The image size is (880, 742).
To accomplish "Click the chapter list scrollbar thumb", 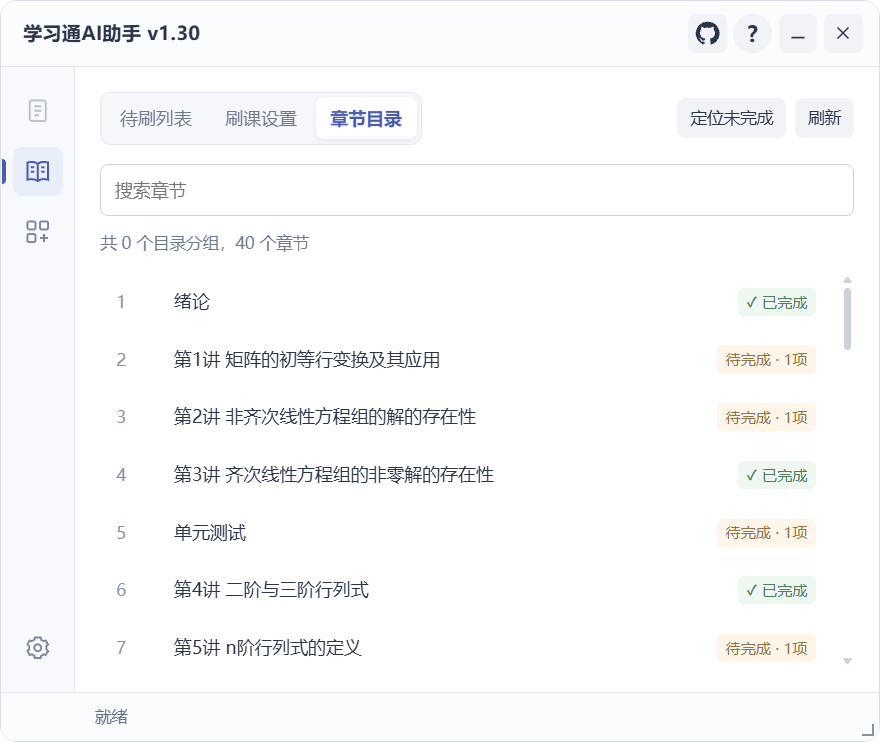I will (847, 319).
